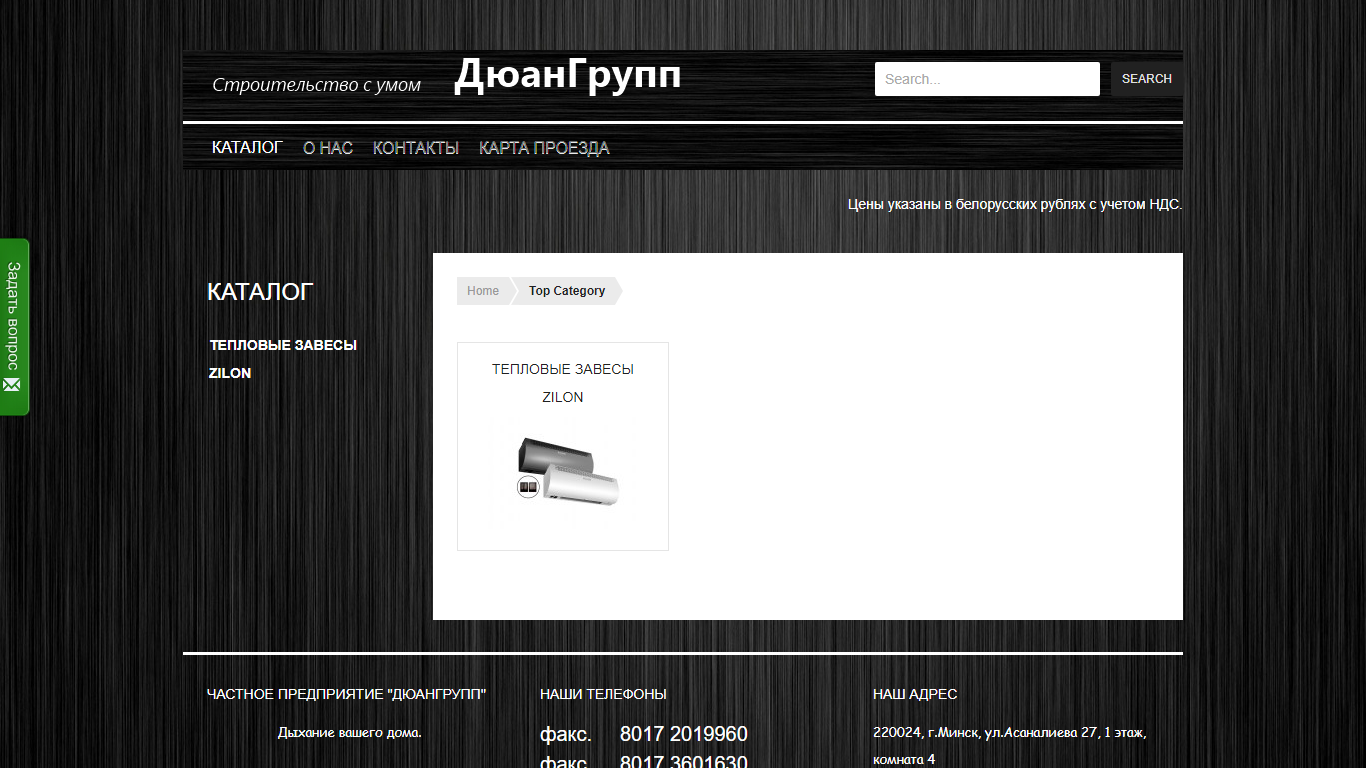1366x768 pixels.
Task: Click the НАШИ ТЕЛЕФОНЫ footer heading
Action: pyautogui.click(x=603, y=694)
